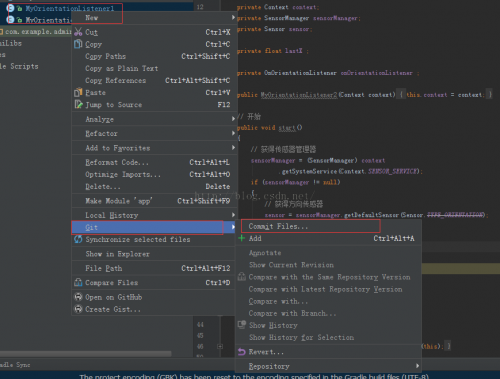Click the Jump to Source icon
This screenshot has height=379, width=500.
click(78, 105)
